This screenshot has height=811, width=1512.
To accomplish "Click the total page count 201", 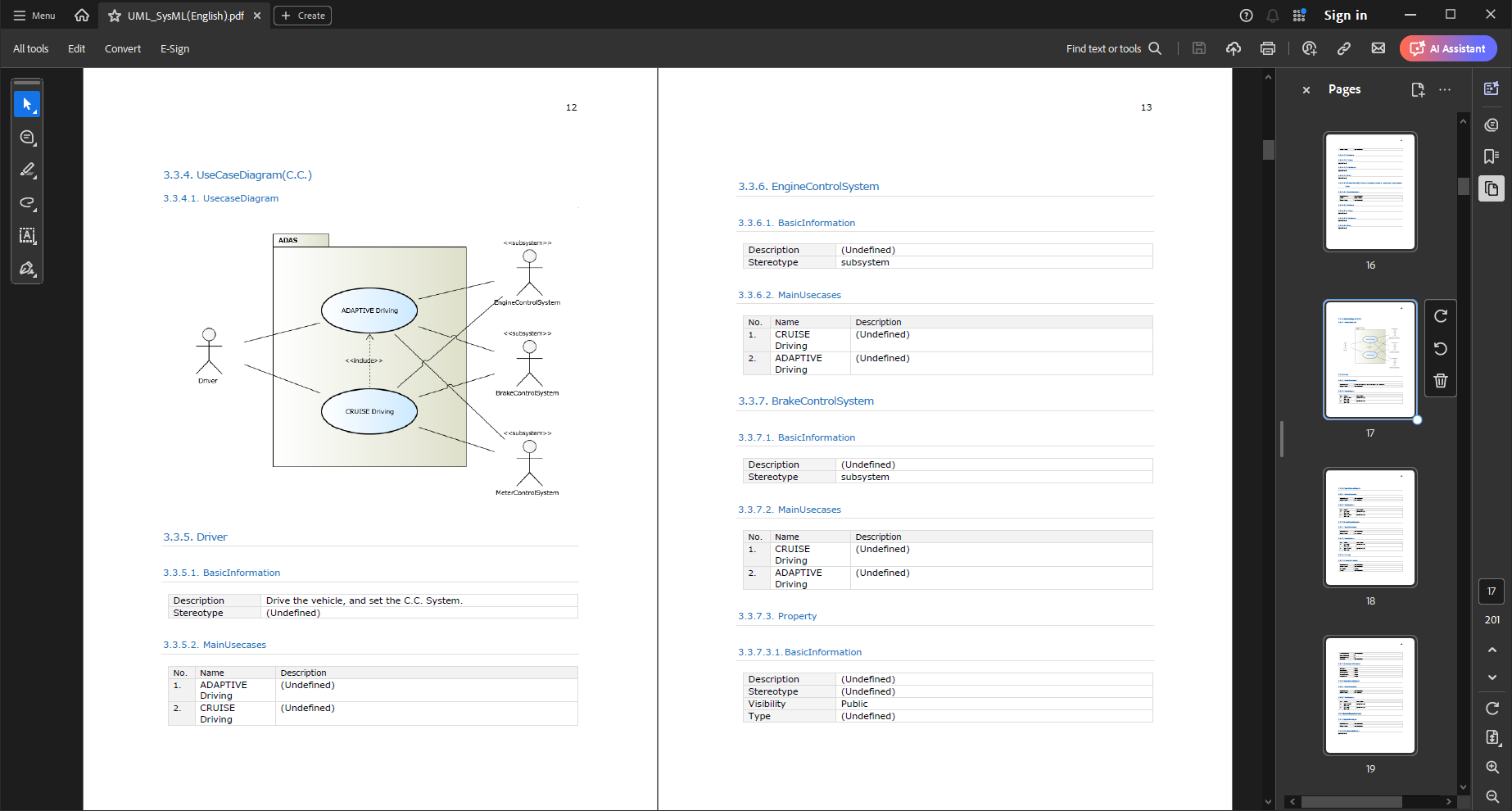I will [1492, 620].
